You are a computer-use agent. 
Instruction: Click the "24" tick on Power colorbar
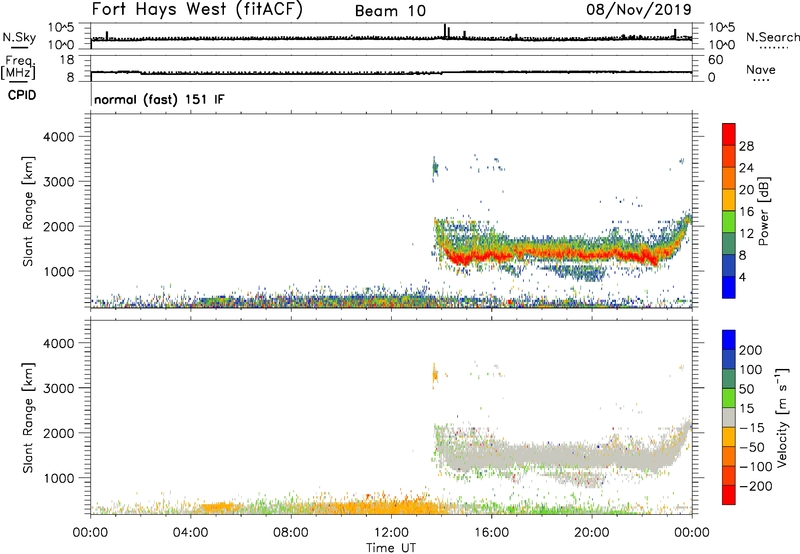(x=746, y=168)
